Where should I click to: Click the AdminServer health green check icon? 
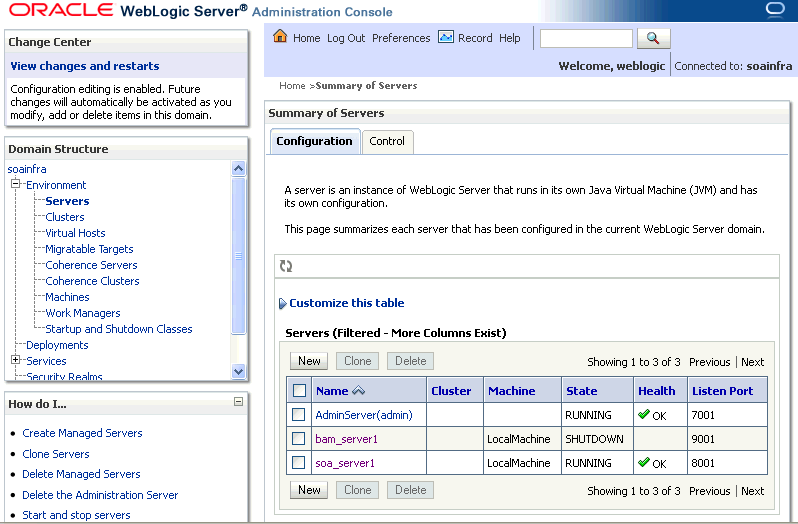tap(644, 414)
